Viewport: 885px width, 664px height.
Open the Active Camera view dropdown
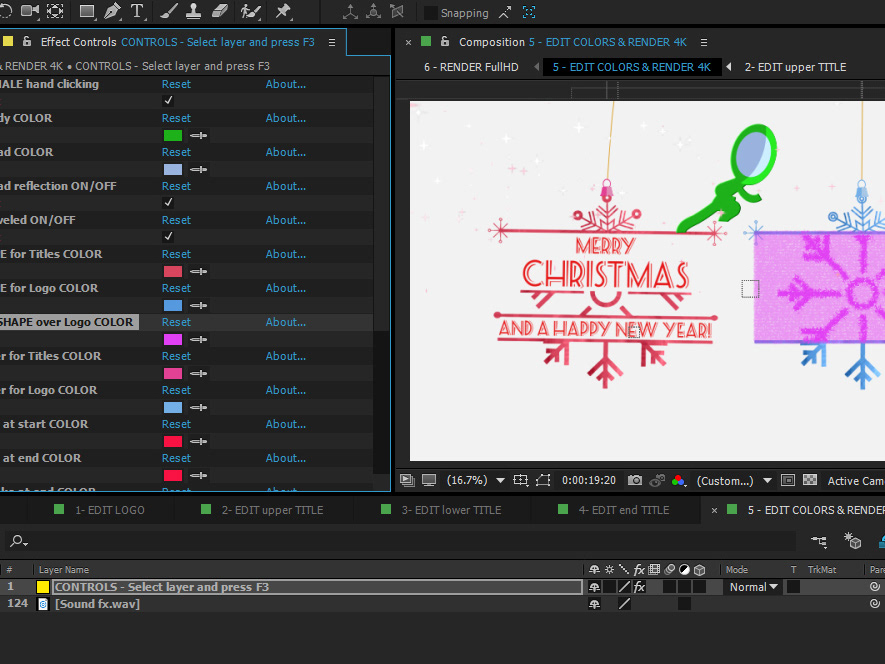(x=856, y=480)
